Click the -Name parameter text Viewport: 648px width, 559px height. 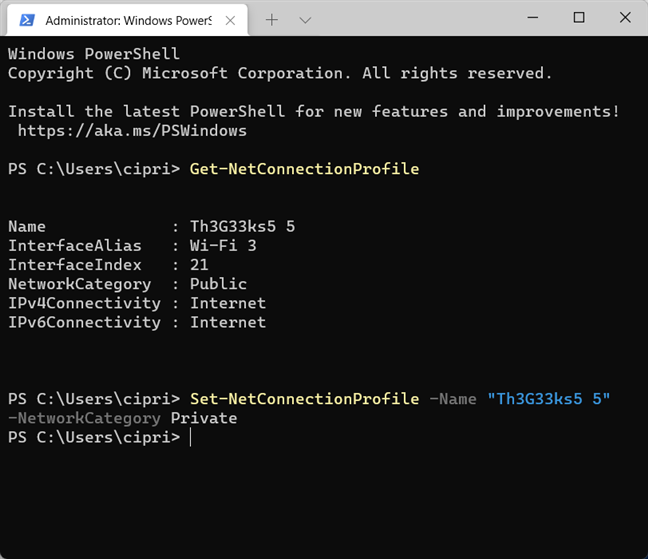(453, 399)
